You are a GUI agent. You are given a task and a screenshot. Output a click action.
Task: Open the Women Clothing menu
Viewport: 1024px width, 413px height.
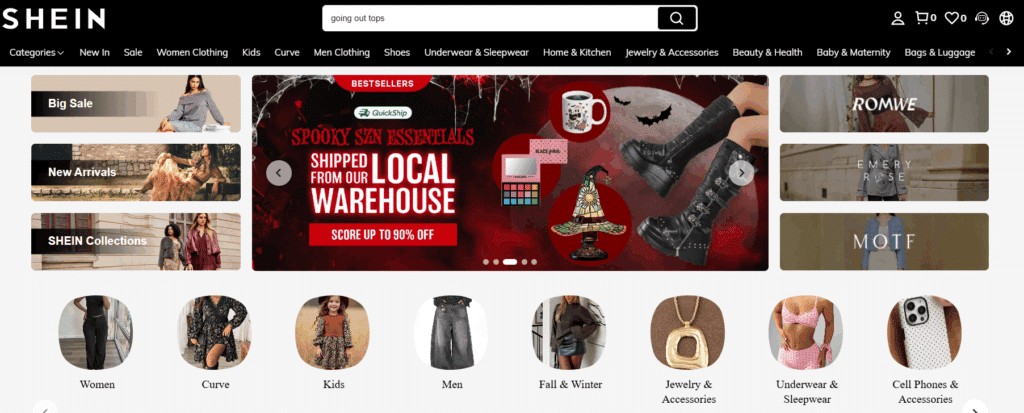(192, 52)
